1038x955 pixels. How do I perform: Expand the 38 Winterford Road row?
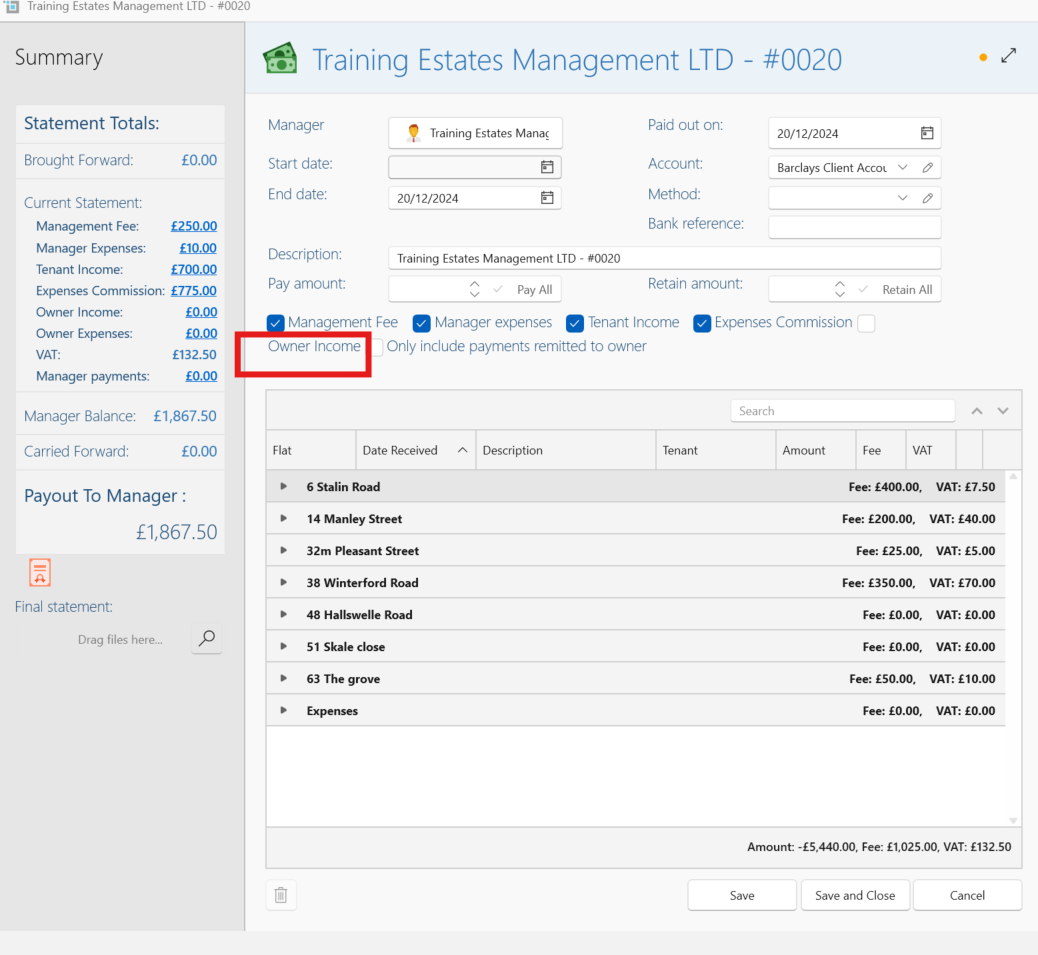point(283,582)
